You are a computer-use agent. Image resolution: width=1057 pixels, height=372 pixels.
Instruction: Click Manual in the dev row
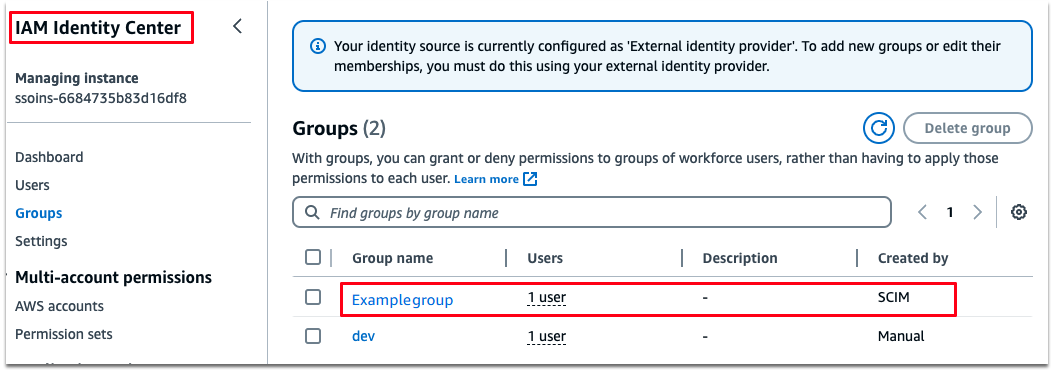click(x=901, y=336)
